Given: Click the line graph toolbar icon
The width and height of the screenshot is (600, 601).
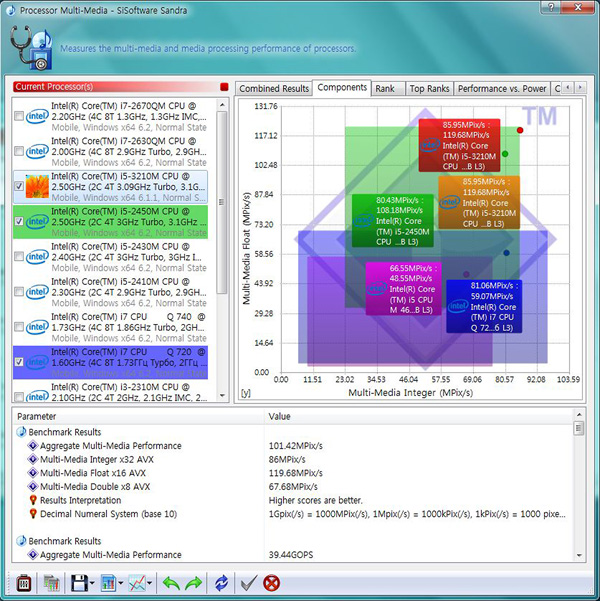Looking at the screenshot, I should point(135,582).
